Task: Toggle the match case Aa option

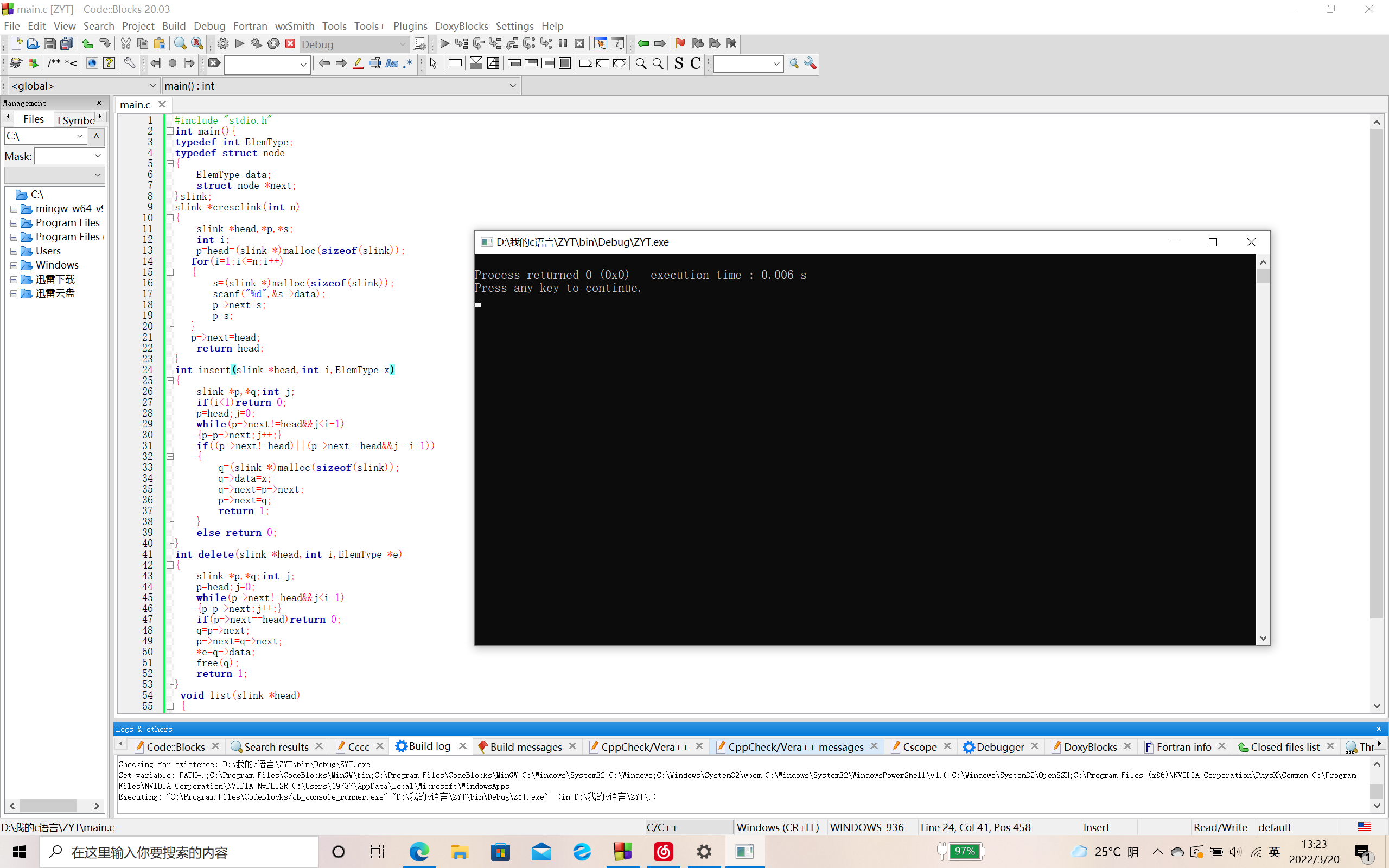Action: [391, 63]
